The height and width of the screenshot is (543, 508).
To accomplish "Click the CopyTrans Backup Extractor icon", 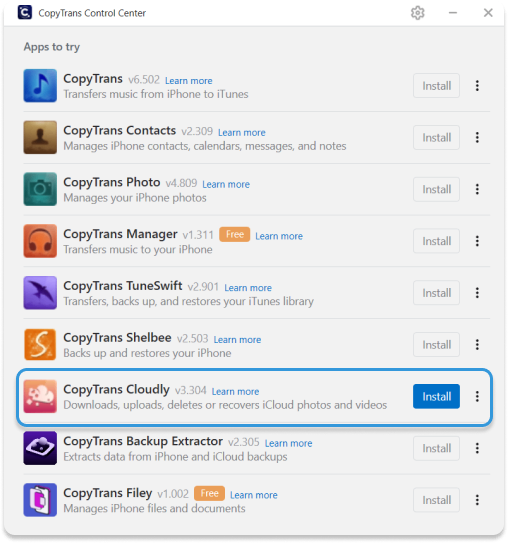I will [x=40, y=448].
